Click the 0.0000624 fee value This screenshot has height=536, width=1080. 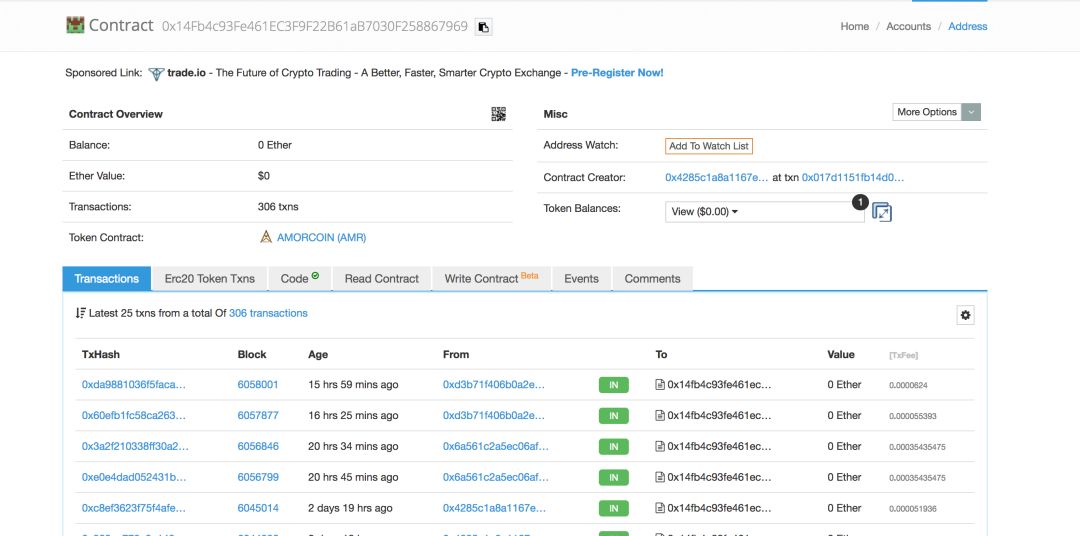tap(908, 385)
